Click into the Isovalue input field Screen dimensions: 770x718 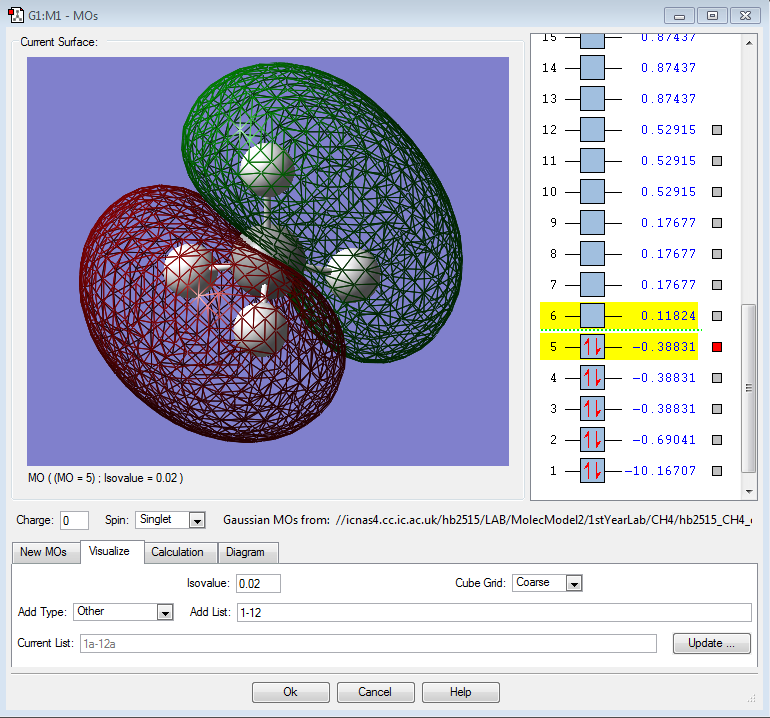[x=258, y=583]
